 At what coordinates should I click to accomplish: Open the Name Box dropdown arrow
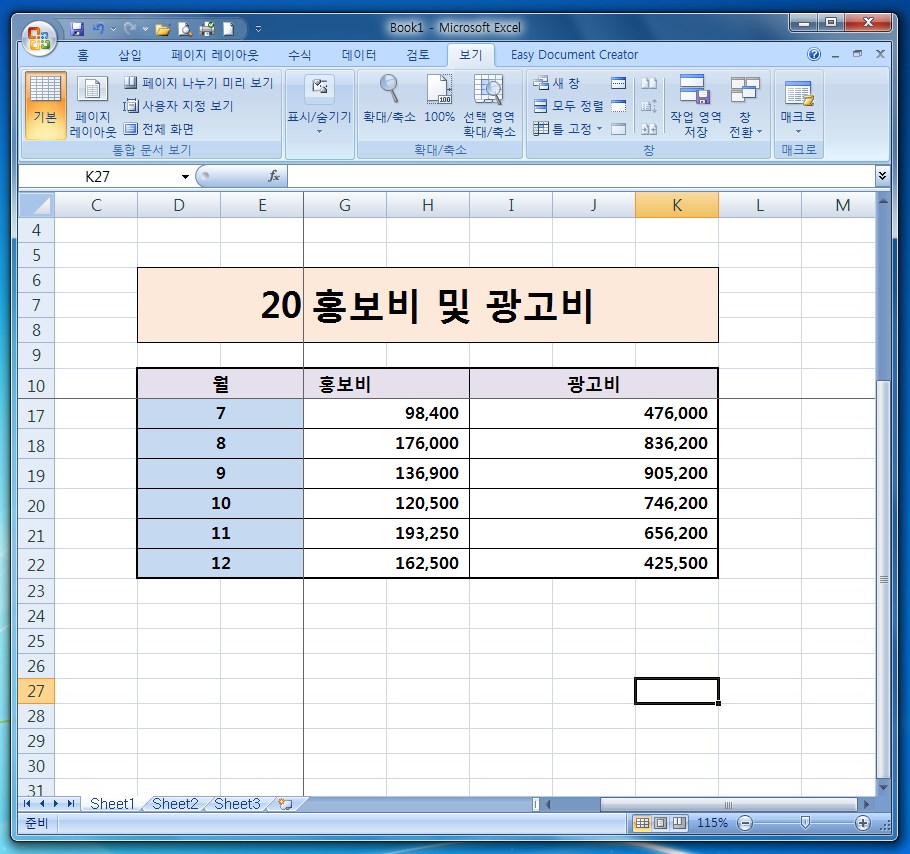(x=185, y=176)
